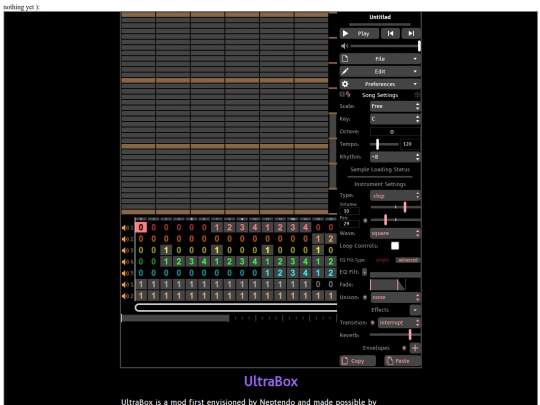Image resolution: width=540 pixels, height=405 pixels.
Task: Click the loop bar below the channels
Action: click(x=236, y=308)
